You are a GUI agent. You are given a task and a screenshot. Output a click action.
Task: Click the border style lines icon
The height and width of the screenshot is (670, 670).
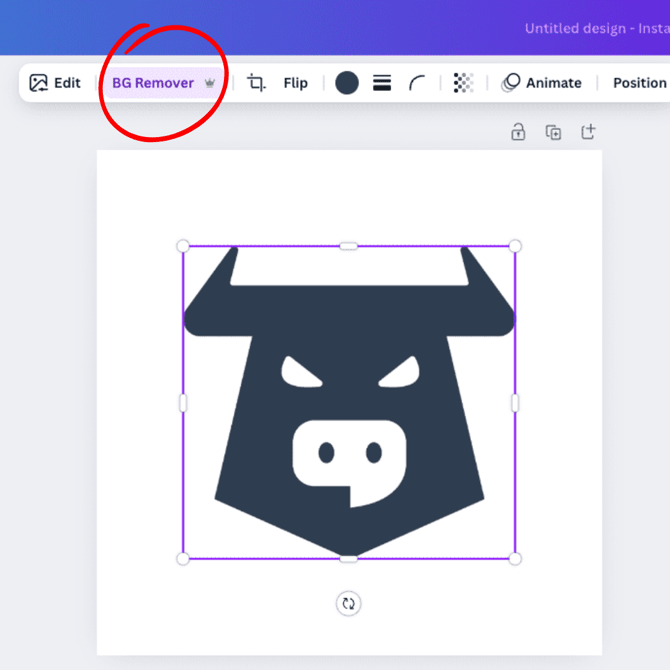(382, 83)
